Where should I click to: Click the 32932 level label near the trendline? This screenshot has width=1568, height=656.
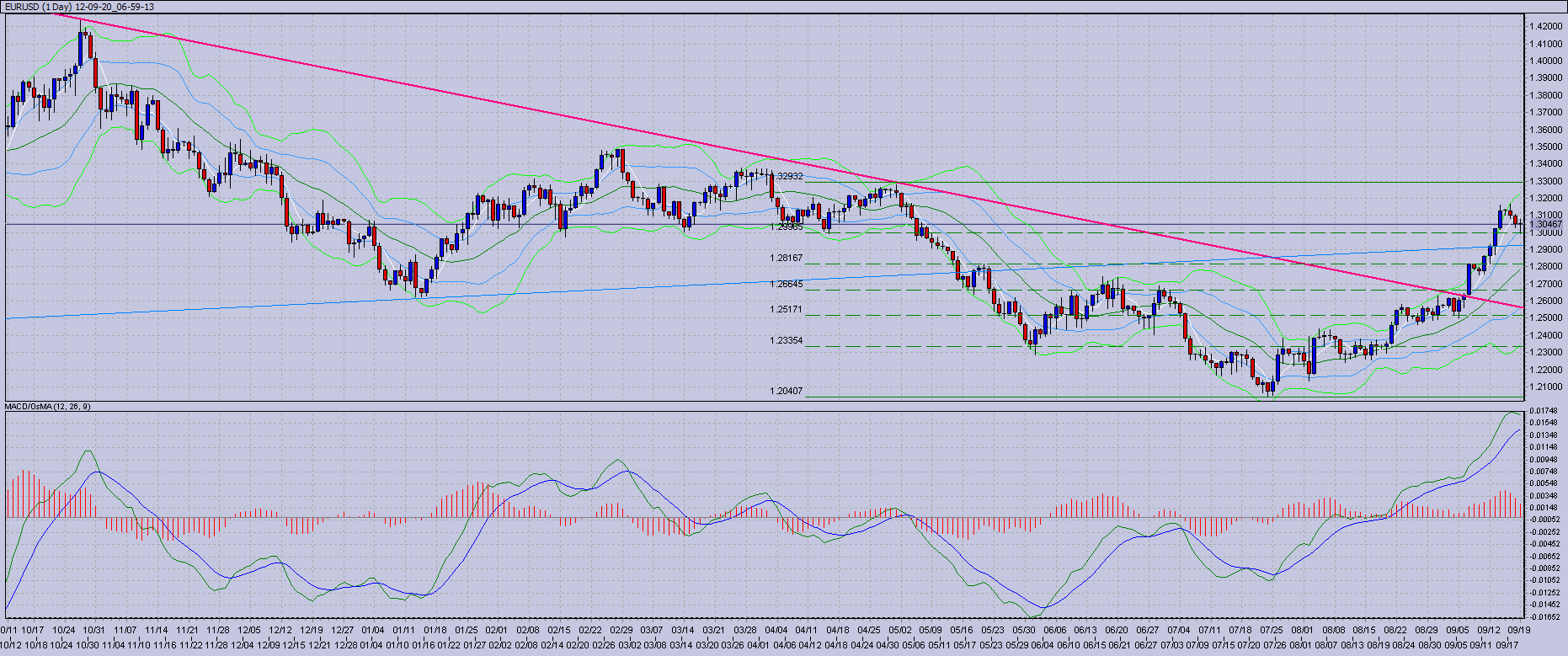click(790, 177)
